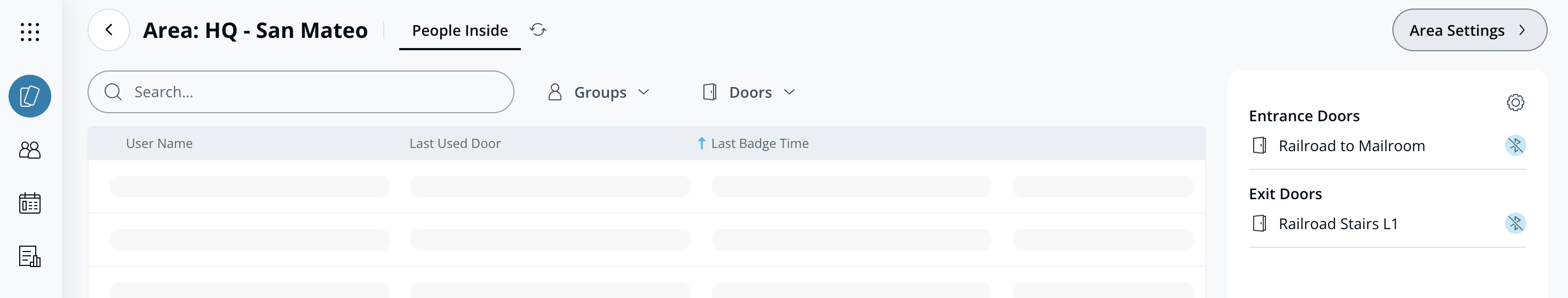Open the reports sidebar icon
This screenshot has height=298, width=1568.
point(29,256)
